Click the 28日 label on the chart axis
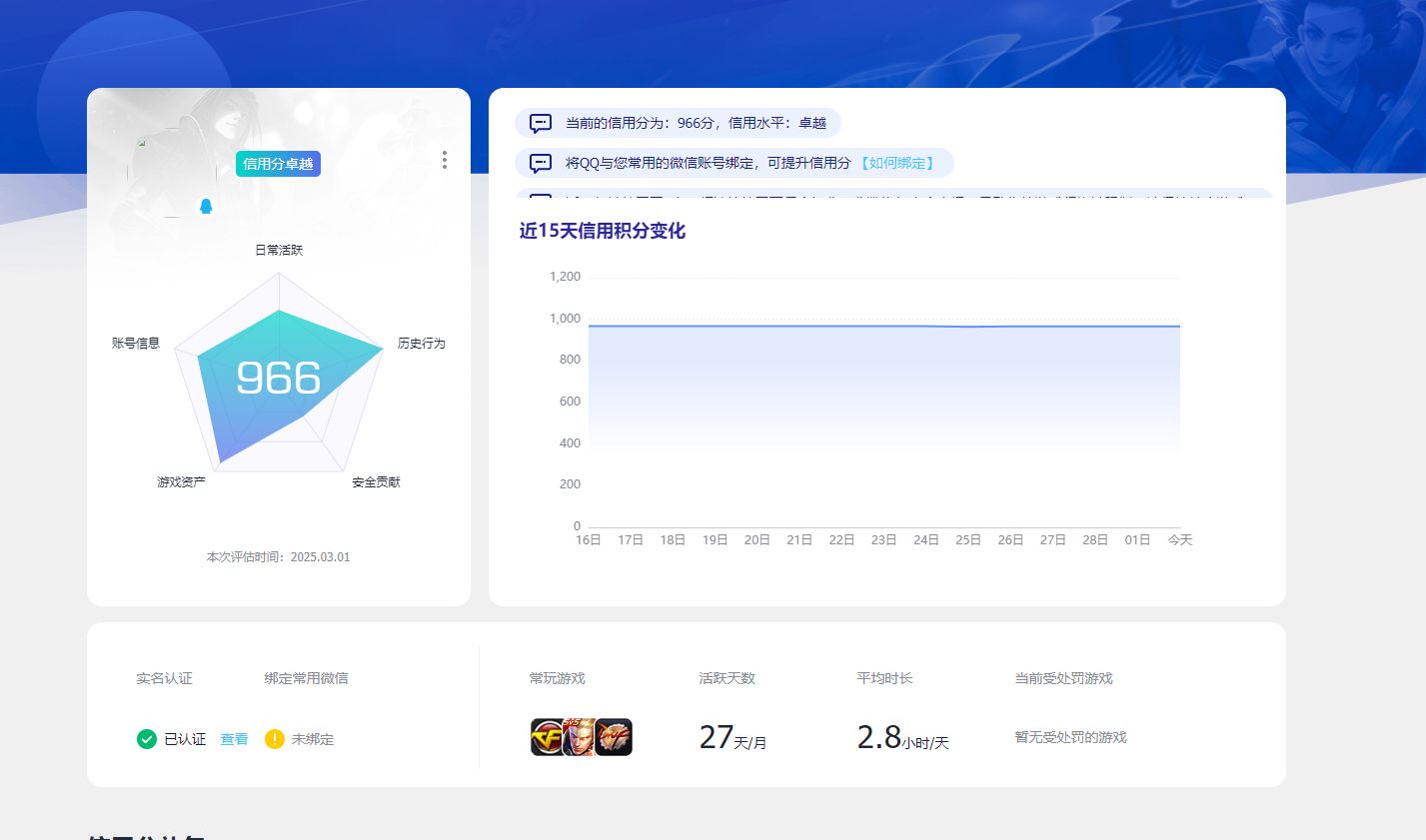1426x840 pixels. point(1095,539)
